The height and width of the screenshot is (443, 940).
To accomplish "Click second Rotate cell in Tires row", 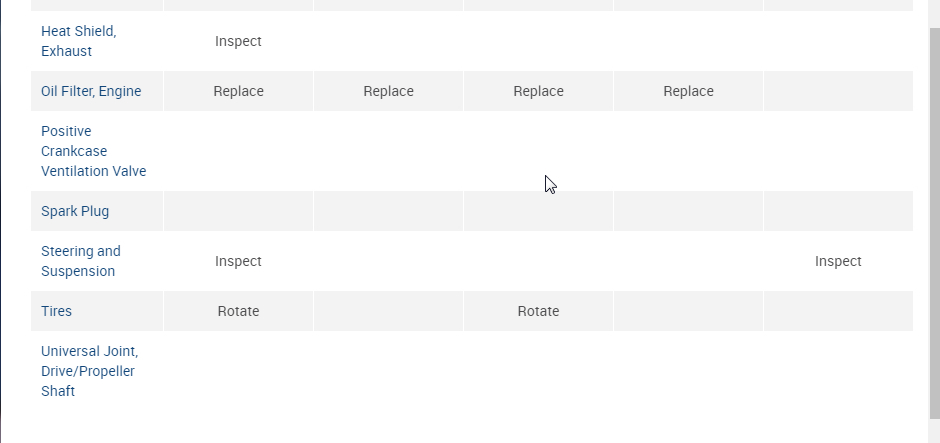I will pyautogui.click(x=538, y=311).
